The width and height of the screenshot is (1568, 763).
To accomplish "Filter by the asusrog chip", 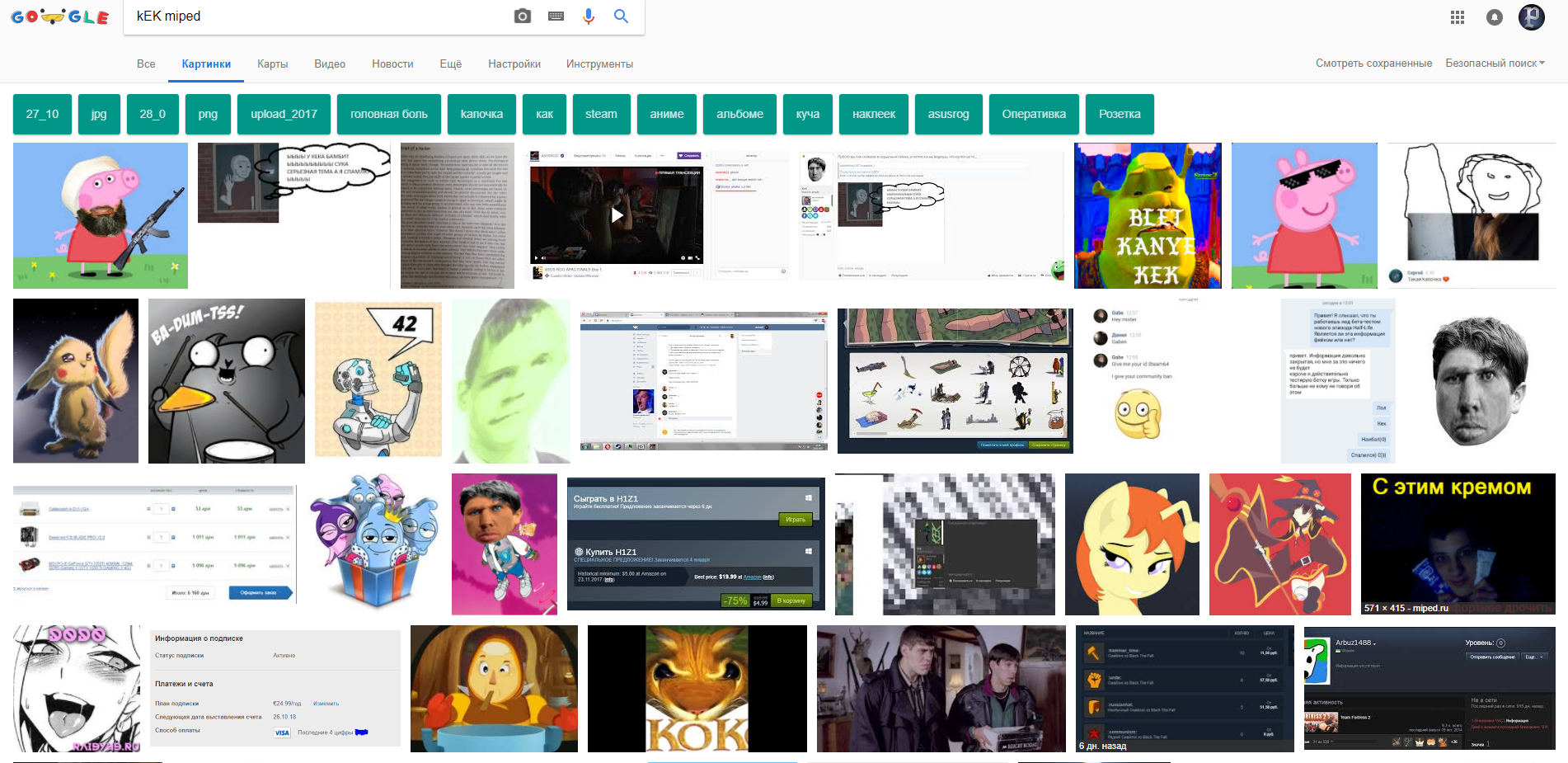I will coord(949,114).
